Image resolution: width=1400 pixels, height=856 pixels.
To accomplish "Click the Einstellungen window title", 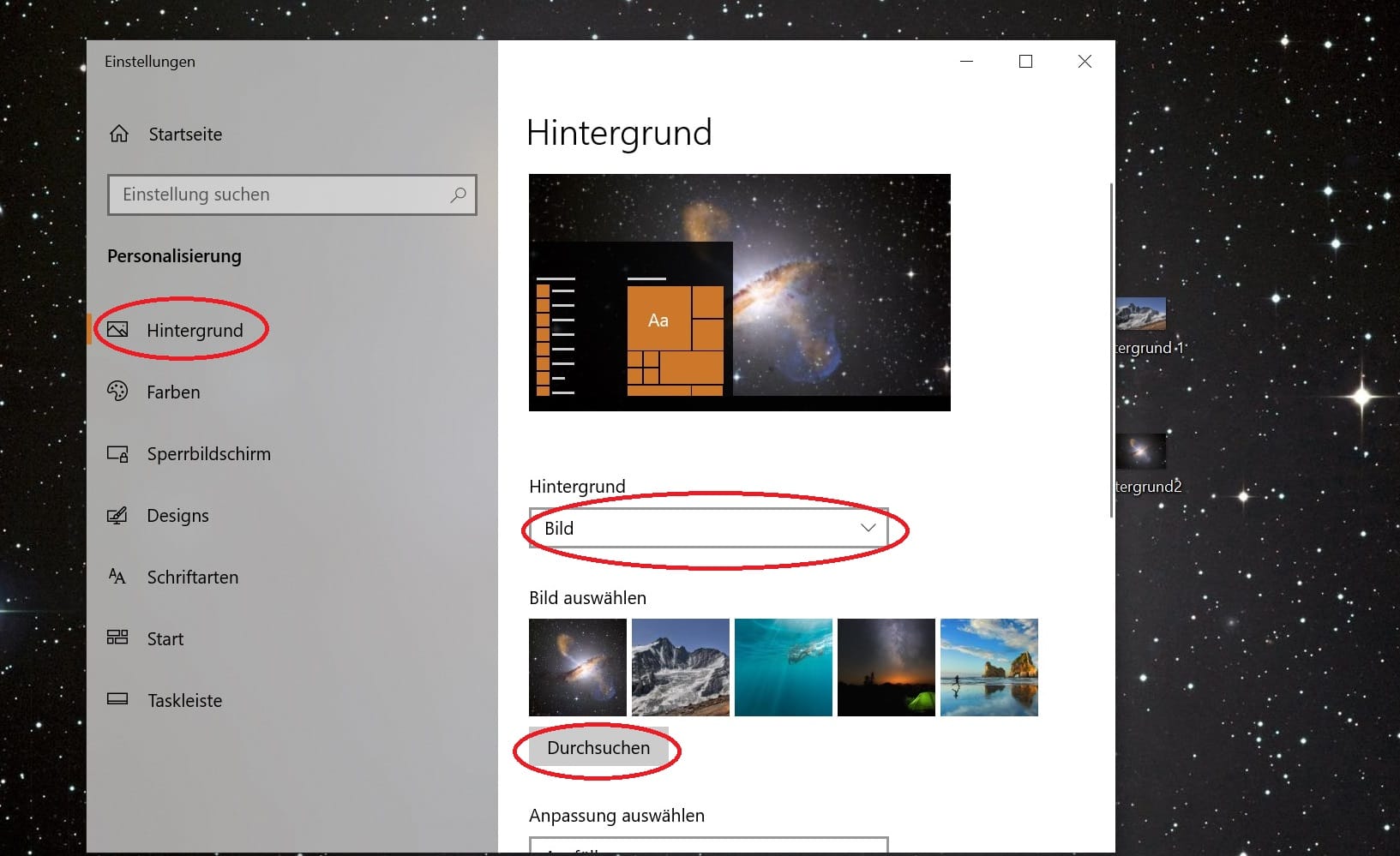I will click(150, 62).
